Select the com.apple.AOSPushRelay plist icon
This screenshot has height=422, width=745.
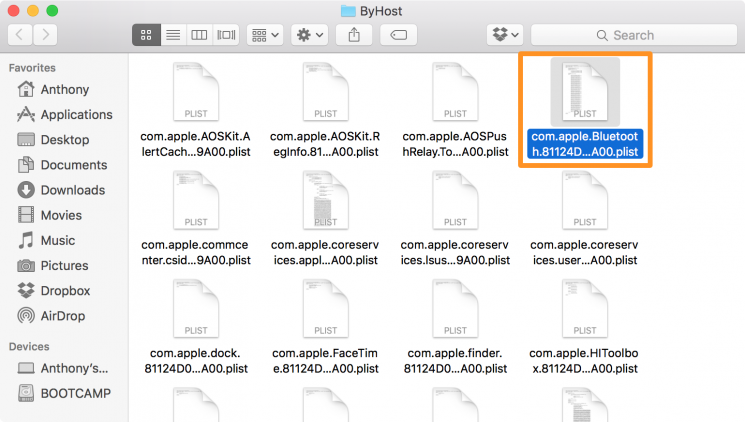pyautogui.click(x=455, y=91)
